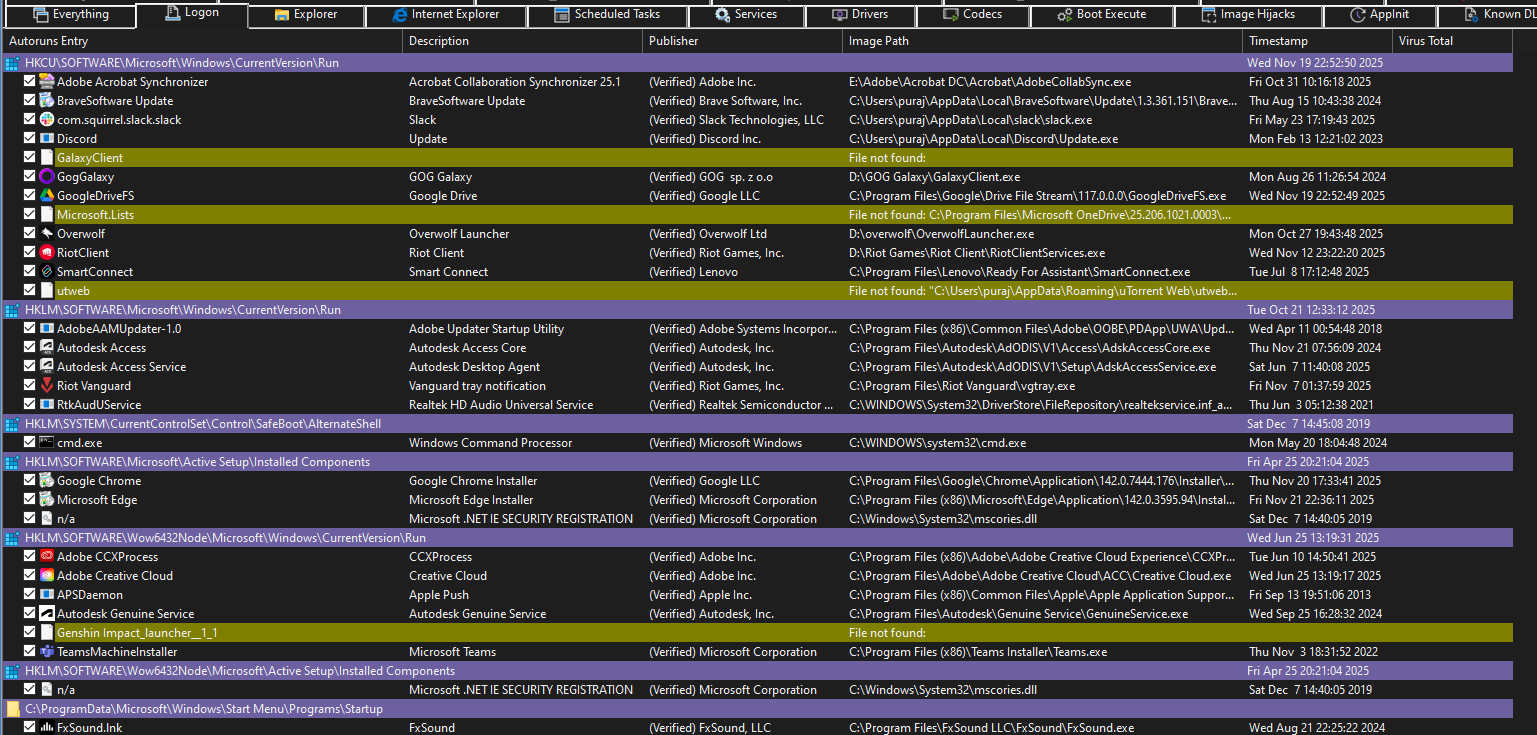The height and width of the screenshot is (735, 1537).
Task: Click the GoogleDriveFS entry icon
Action: [46, 196]
